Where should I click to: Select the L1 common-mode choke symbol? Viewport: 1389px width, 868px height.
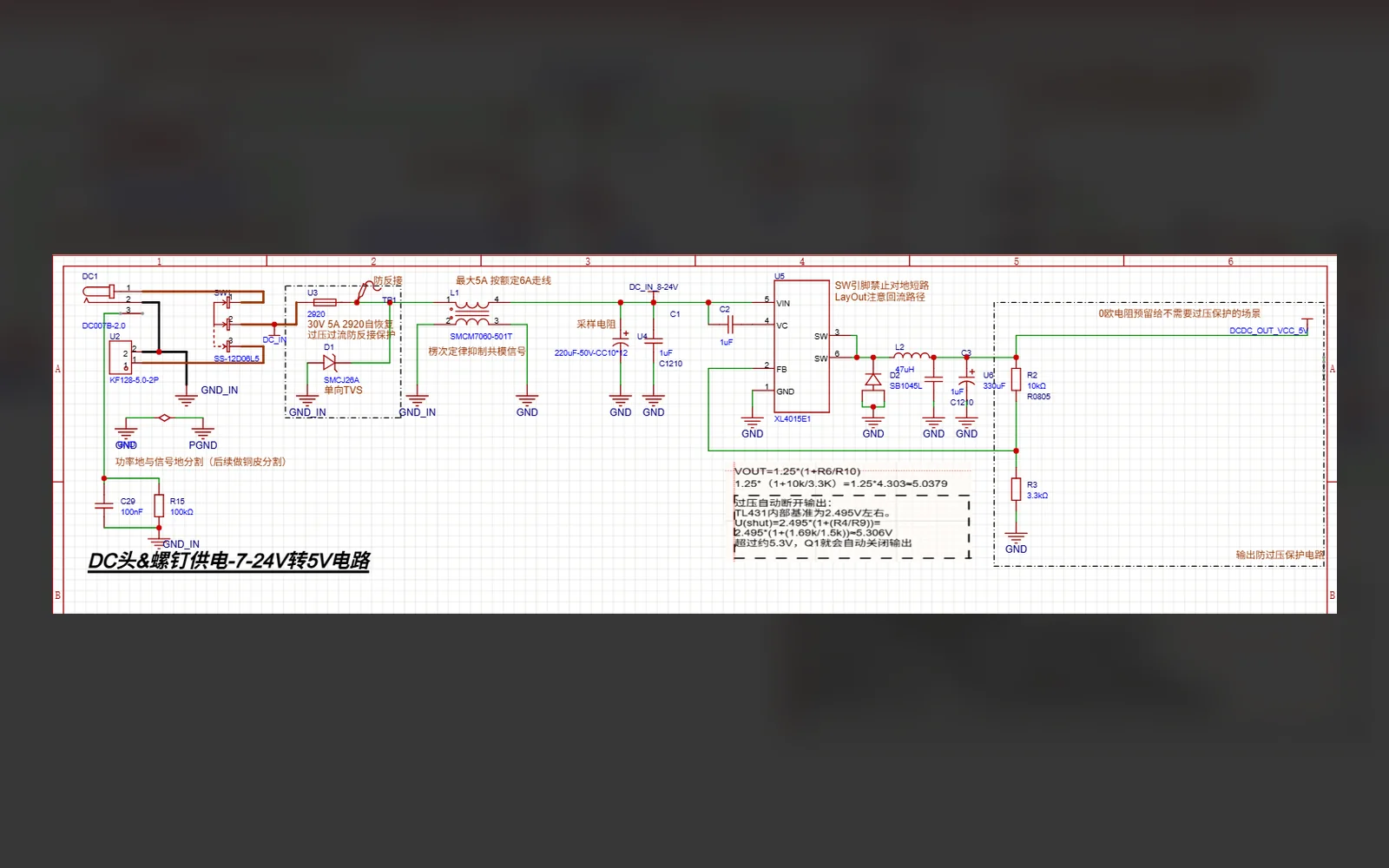pos(471,312)
